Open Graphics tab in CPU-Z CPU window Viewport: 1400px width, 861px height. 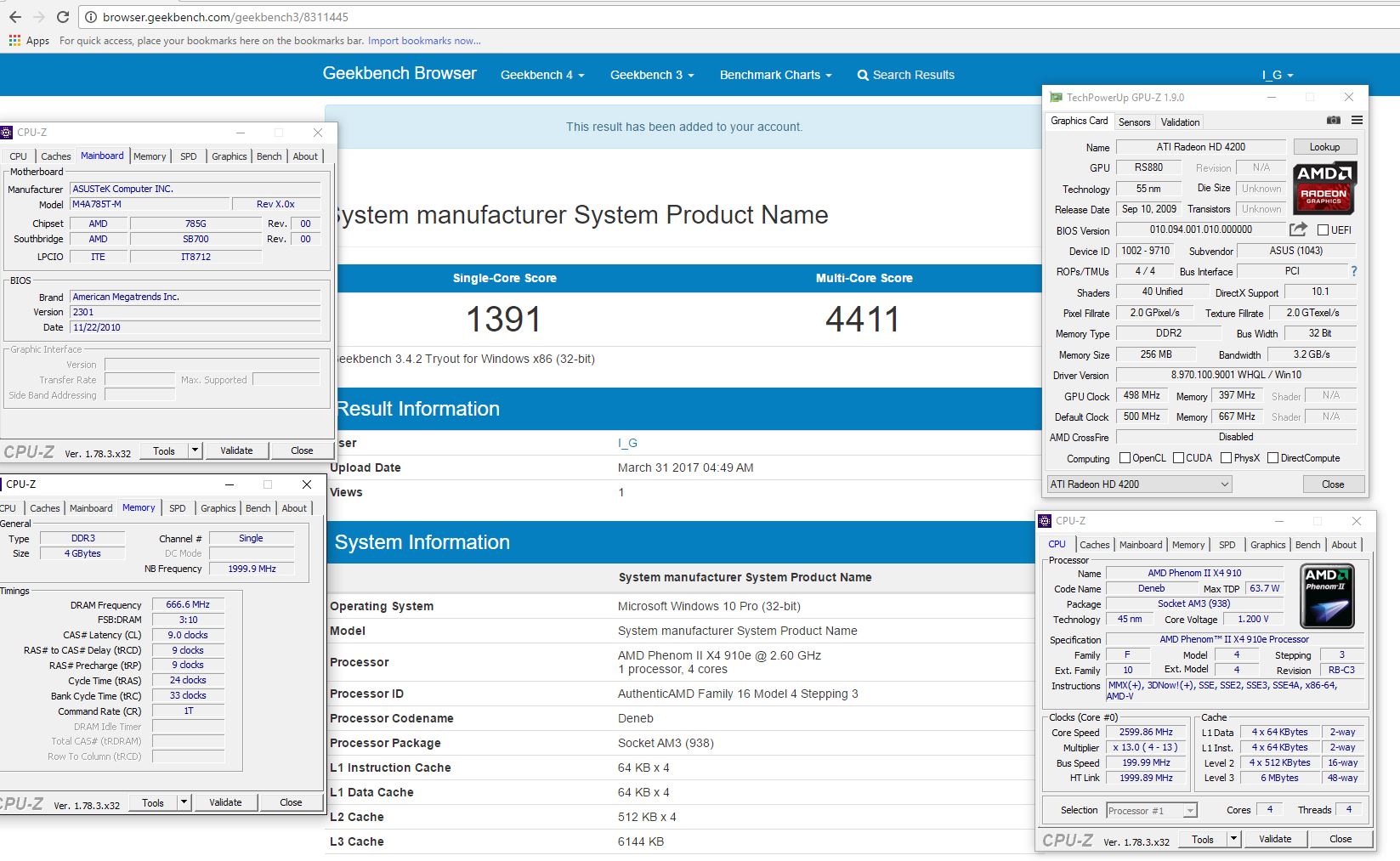point(1267,545)
